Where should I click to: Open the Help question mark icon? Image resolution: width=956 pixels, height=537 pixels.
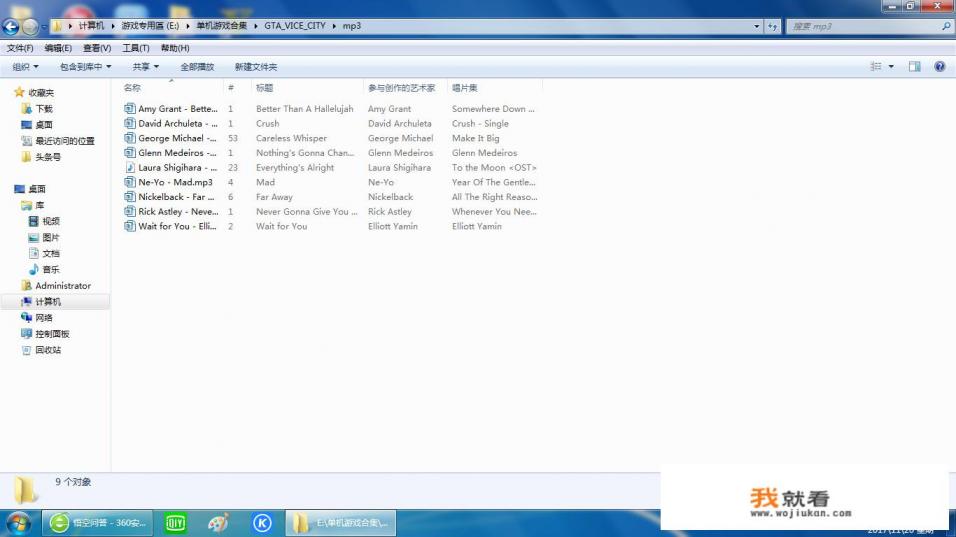coord(939,67)
